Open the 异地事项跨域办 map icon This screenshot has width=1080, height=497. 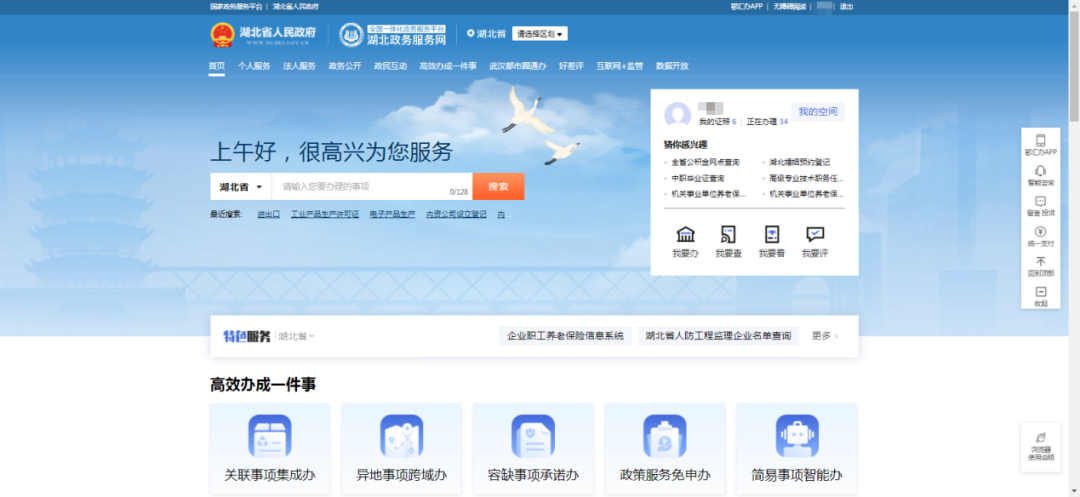[x=402, y=436]
